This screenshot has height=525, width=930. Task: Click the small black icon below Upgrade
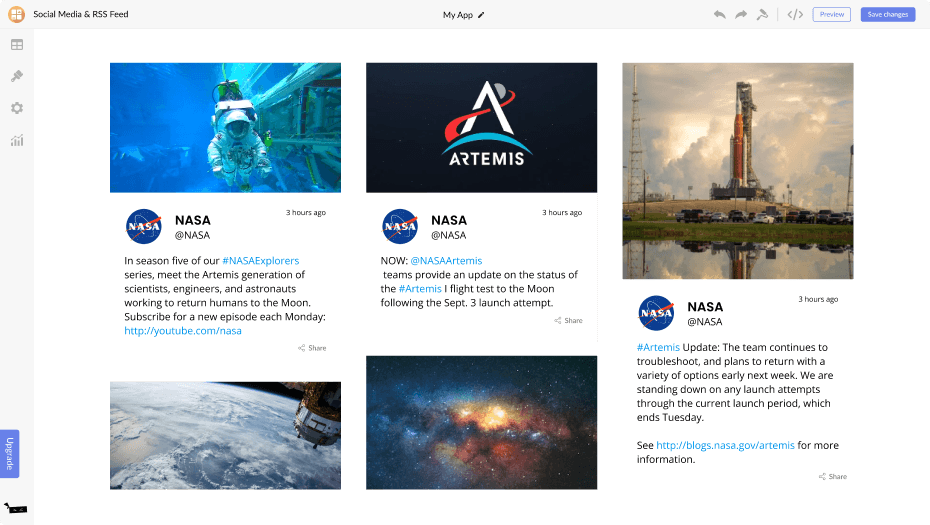(x=15, y=508)
